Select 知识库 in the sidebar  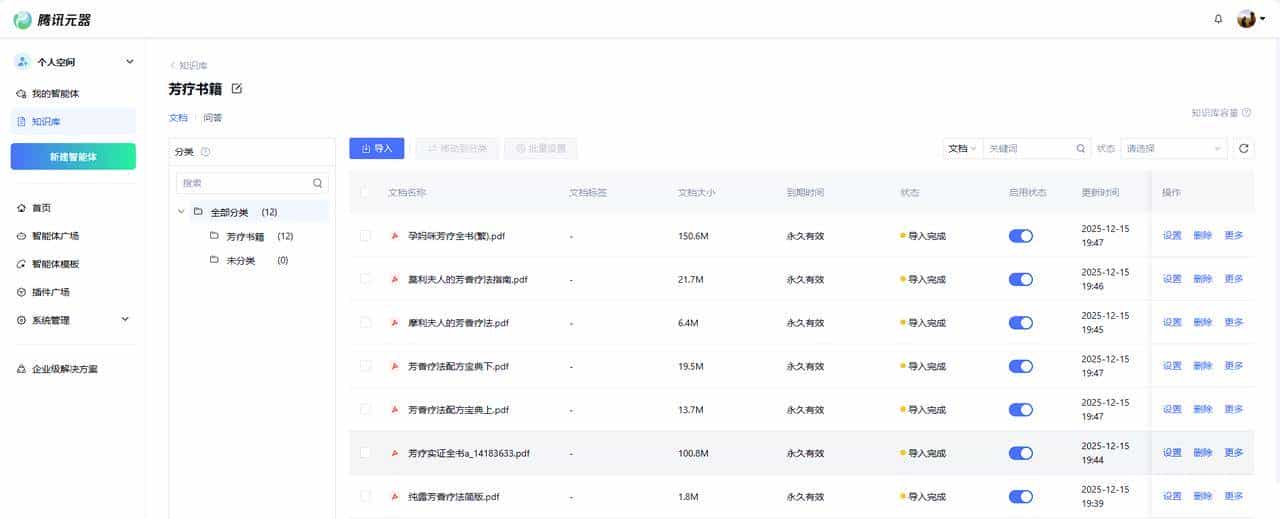(x=74, y=121)
